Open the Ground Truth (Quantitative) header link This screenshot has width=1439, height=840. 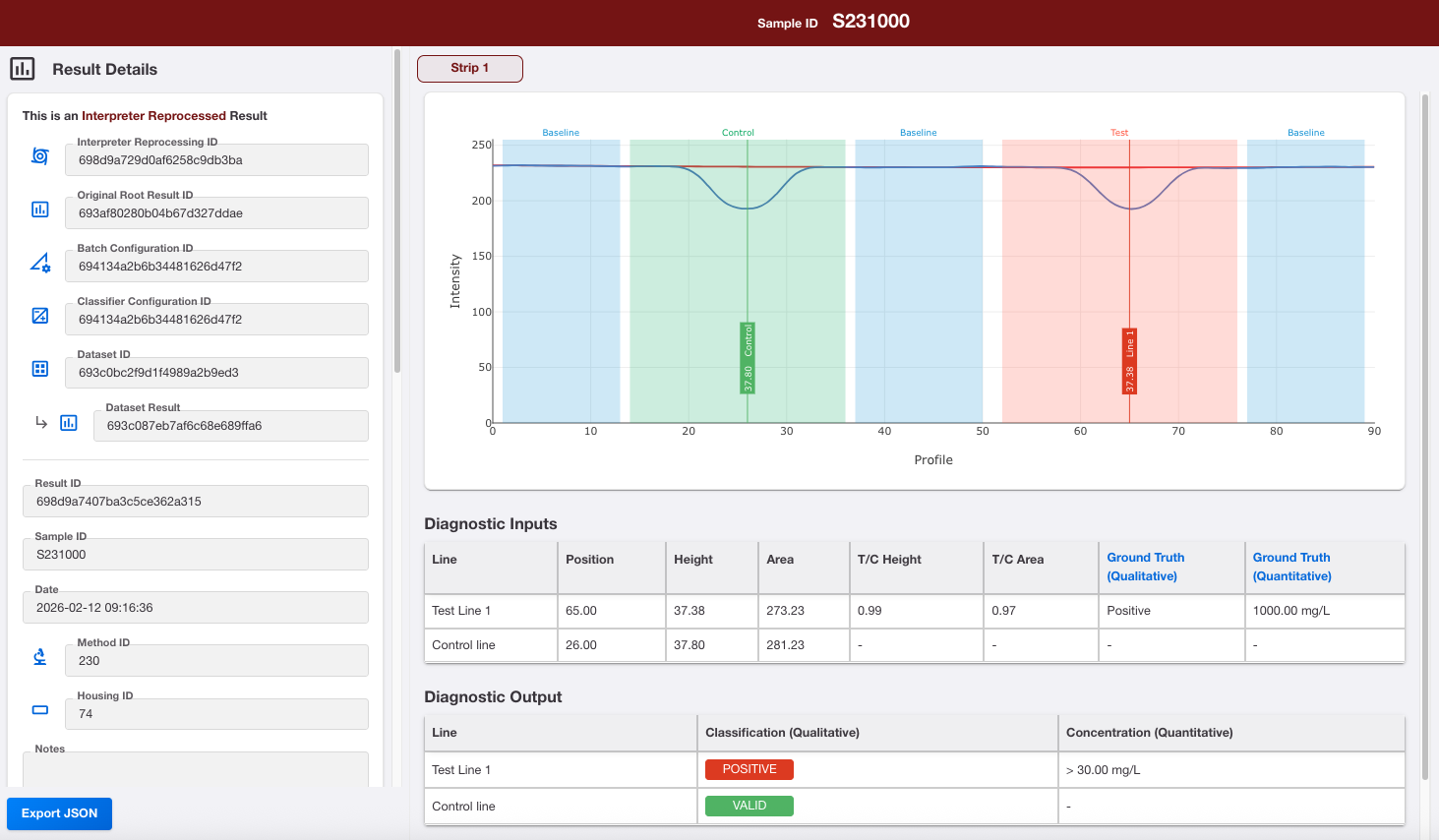click(x=1291, y=567)
